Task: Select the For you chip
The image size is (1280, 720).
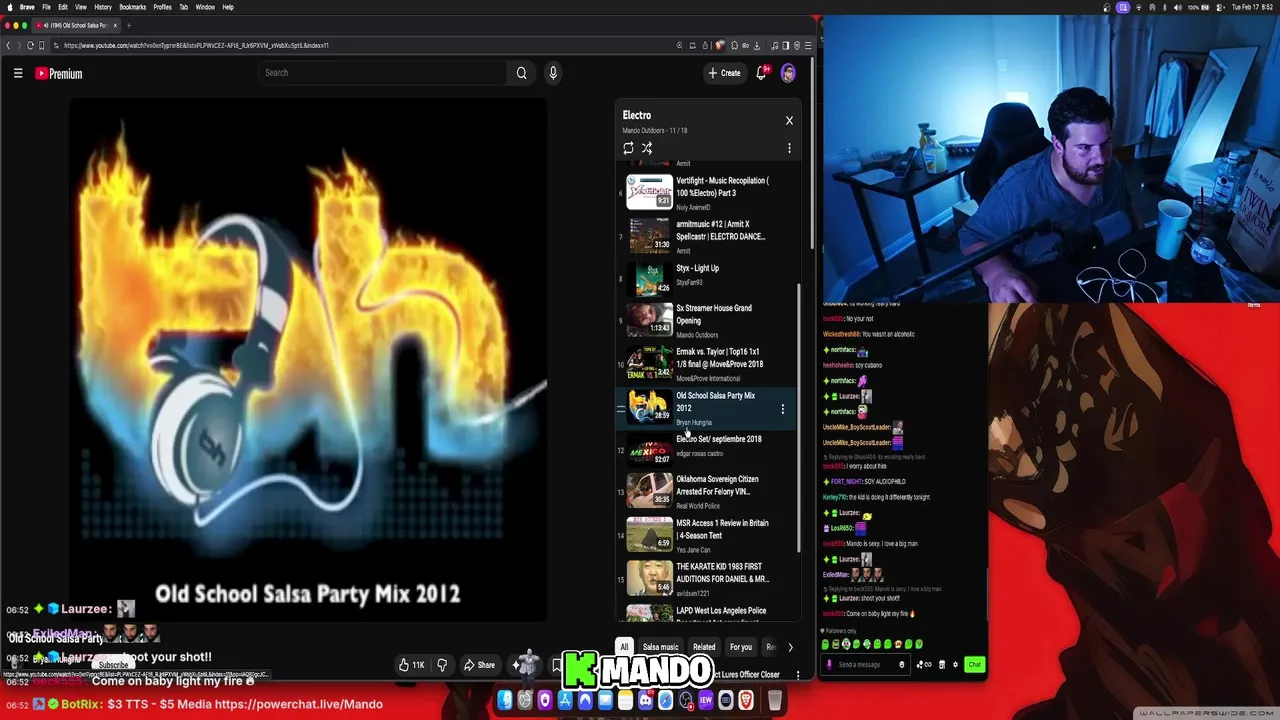Action: pos(741,647)
